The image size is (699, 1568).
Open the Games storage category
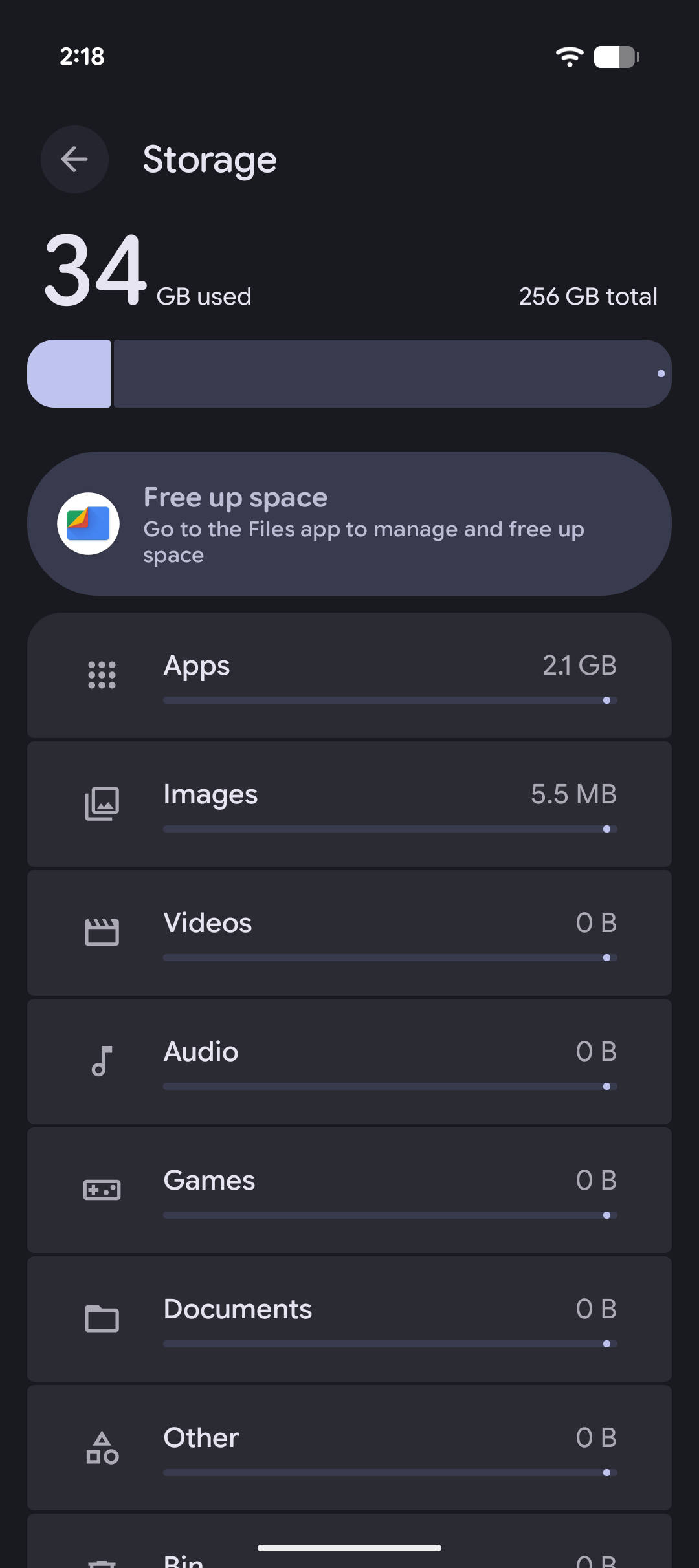coord(349,1190)
